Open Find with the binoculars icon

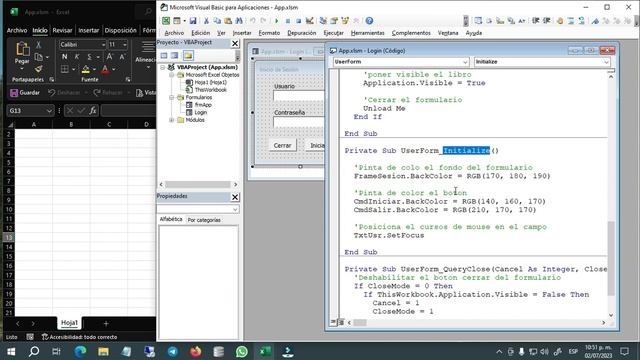point(239,20)
